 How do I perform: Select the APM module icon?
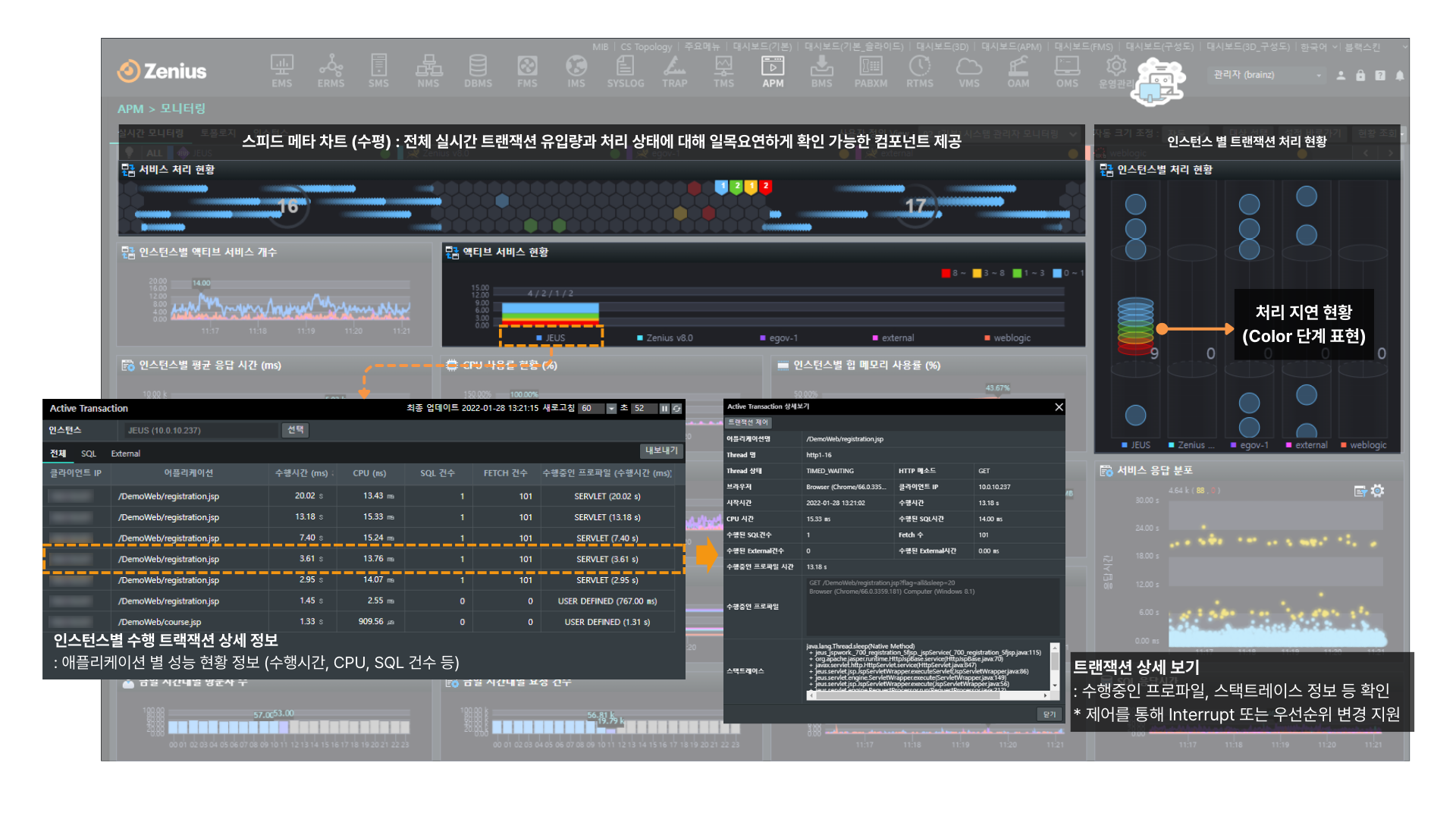pos(773,71)
